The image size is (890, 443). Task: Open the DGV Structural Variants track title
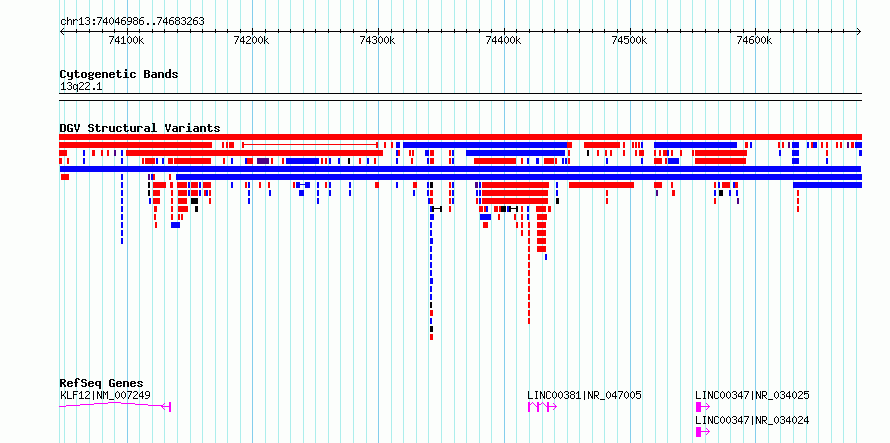coord(140,128)
